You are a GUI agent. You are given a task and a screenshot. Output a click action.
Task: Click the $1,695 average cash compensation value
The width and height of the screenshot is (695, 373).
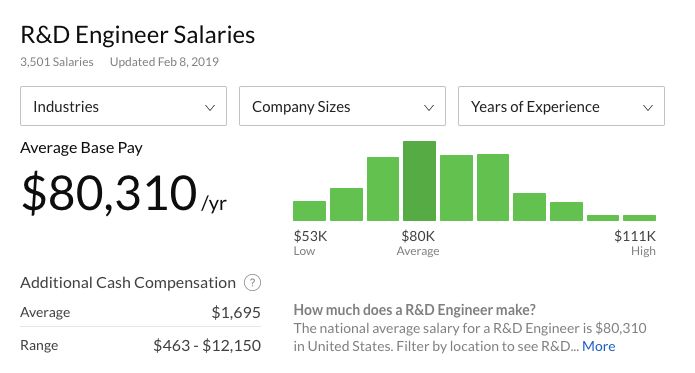(x=236, y=312)
